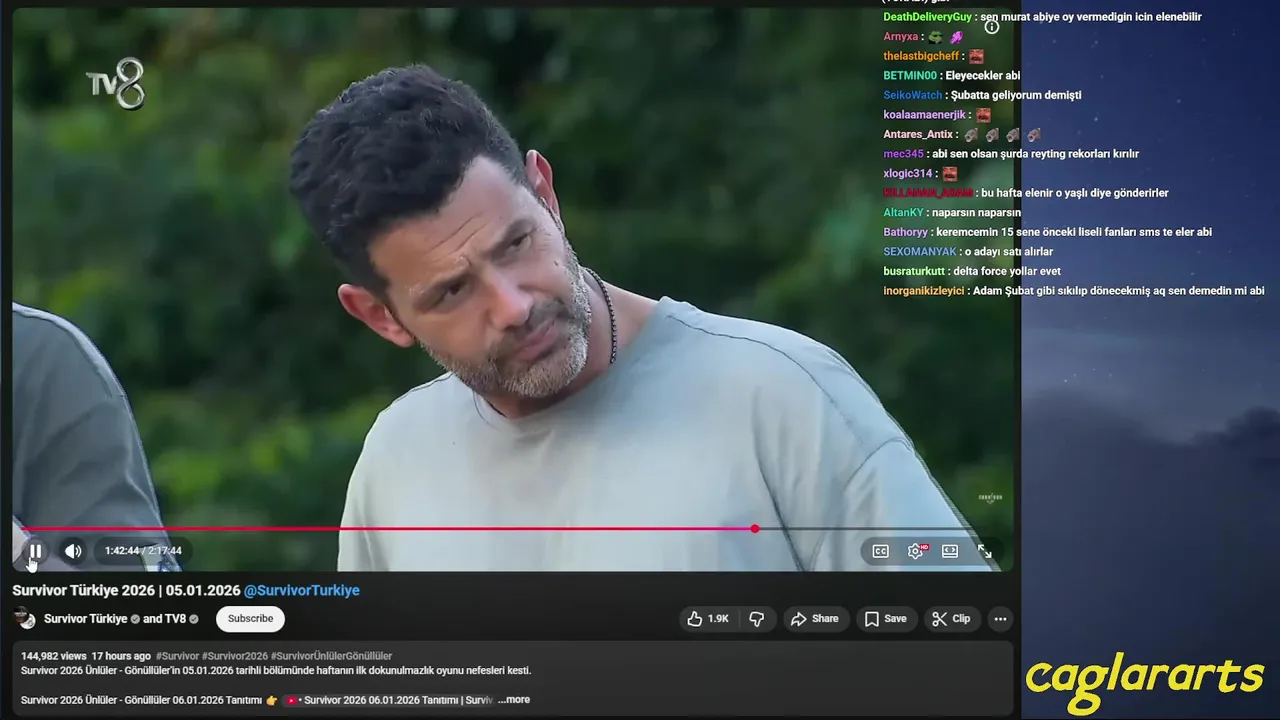Expand the description with ...more

(515, 700)
